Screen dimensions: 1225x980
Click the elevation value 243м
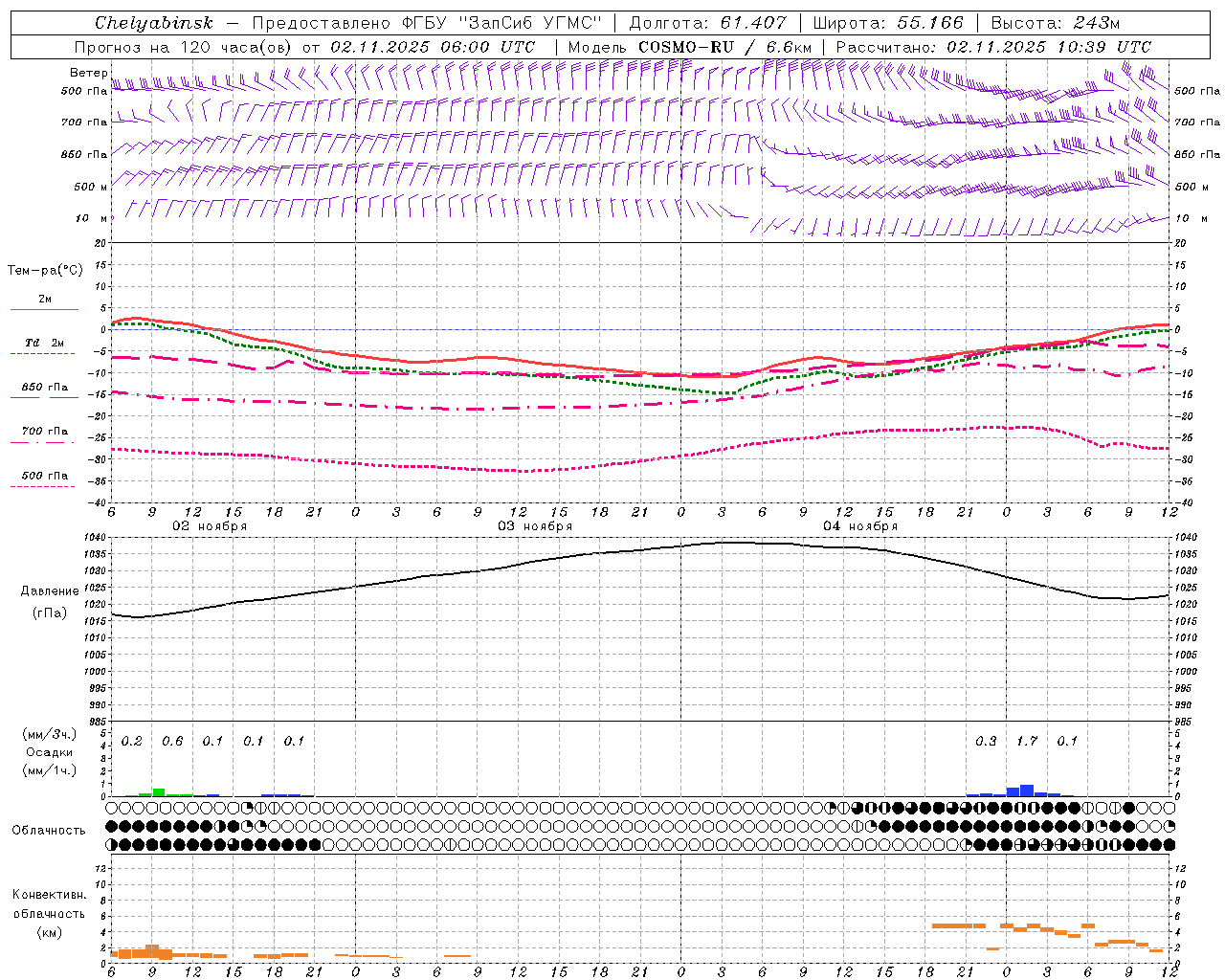pos(1096,23)
